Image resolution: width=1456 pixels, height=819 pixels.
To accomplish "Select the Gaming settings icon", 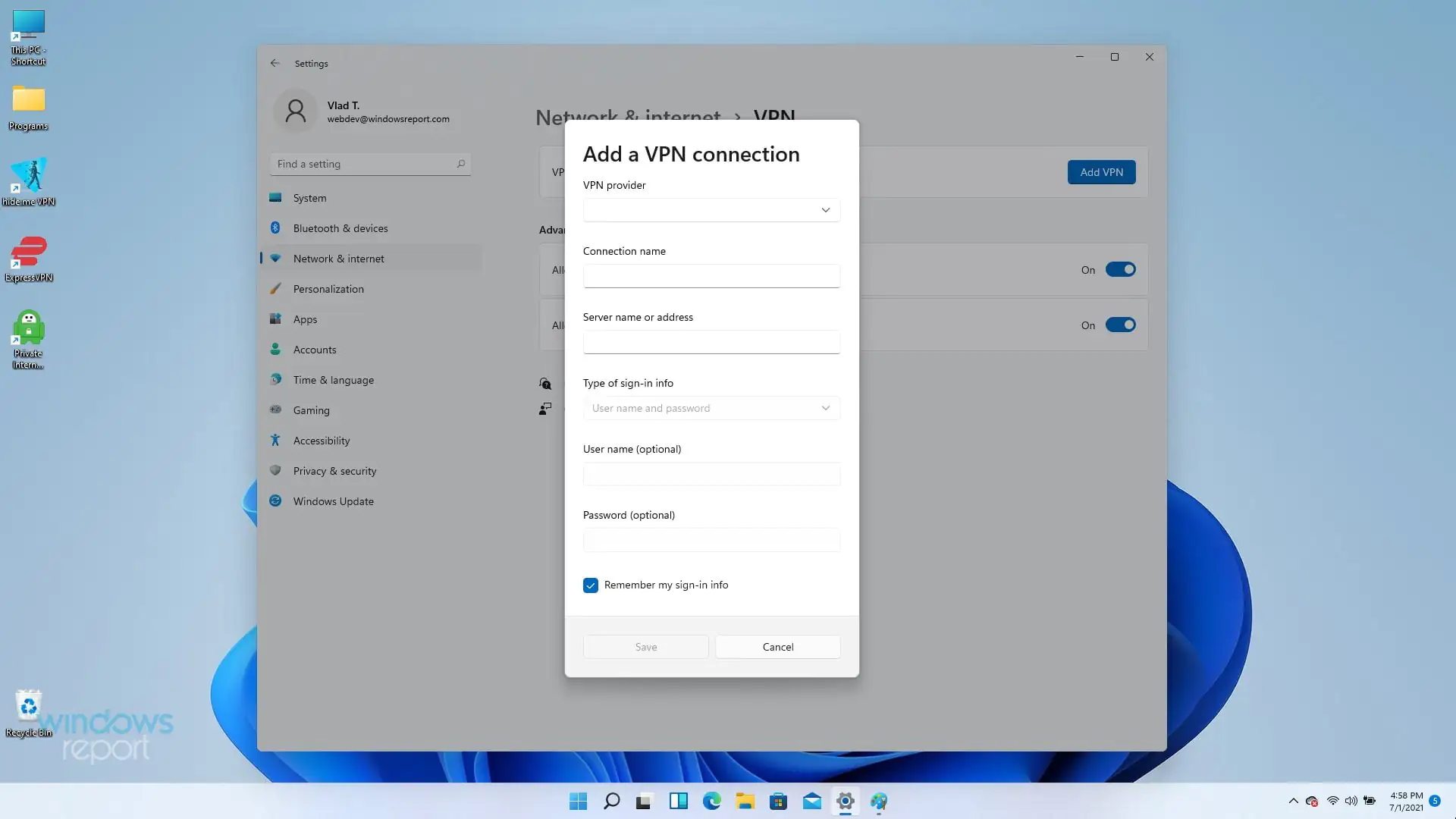I will (275, 410).
